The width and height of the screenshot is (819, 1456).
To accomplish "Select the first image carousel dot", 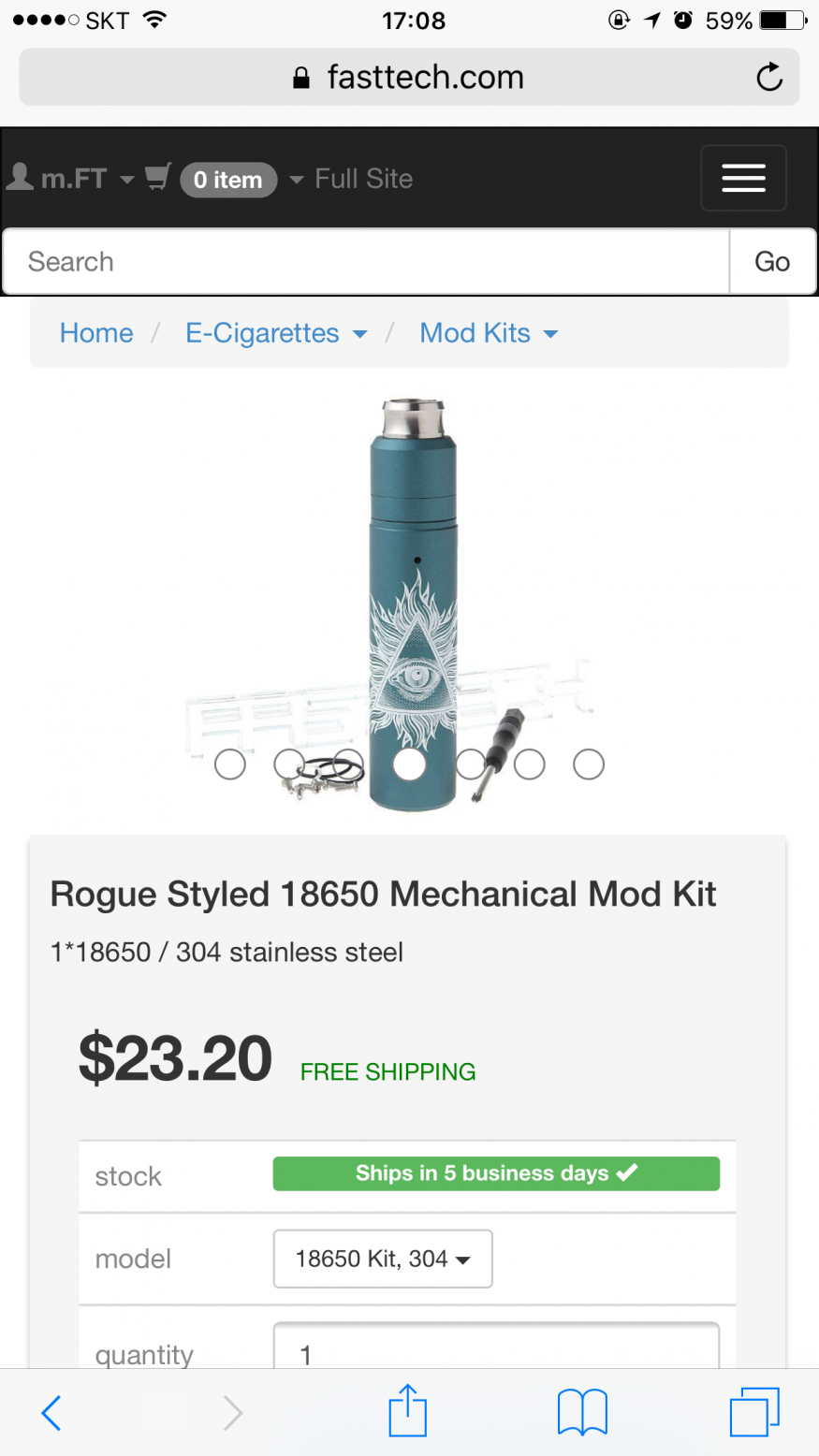I will (230, 764).
